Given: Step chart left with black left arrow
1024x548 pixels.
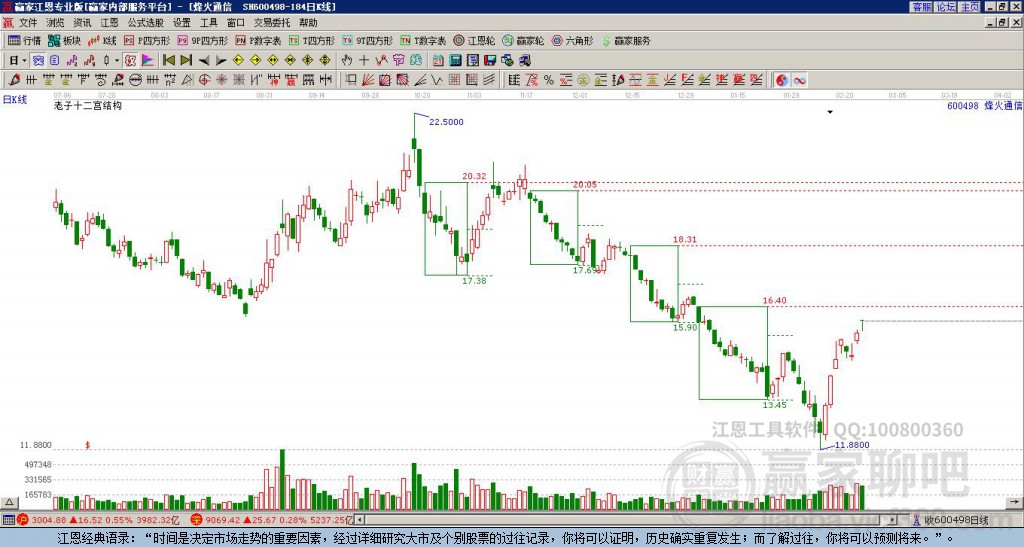Looking at the screenshot, I should coord(204,61).
